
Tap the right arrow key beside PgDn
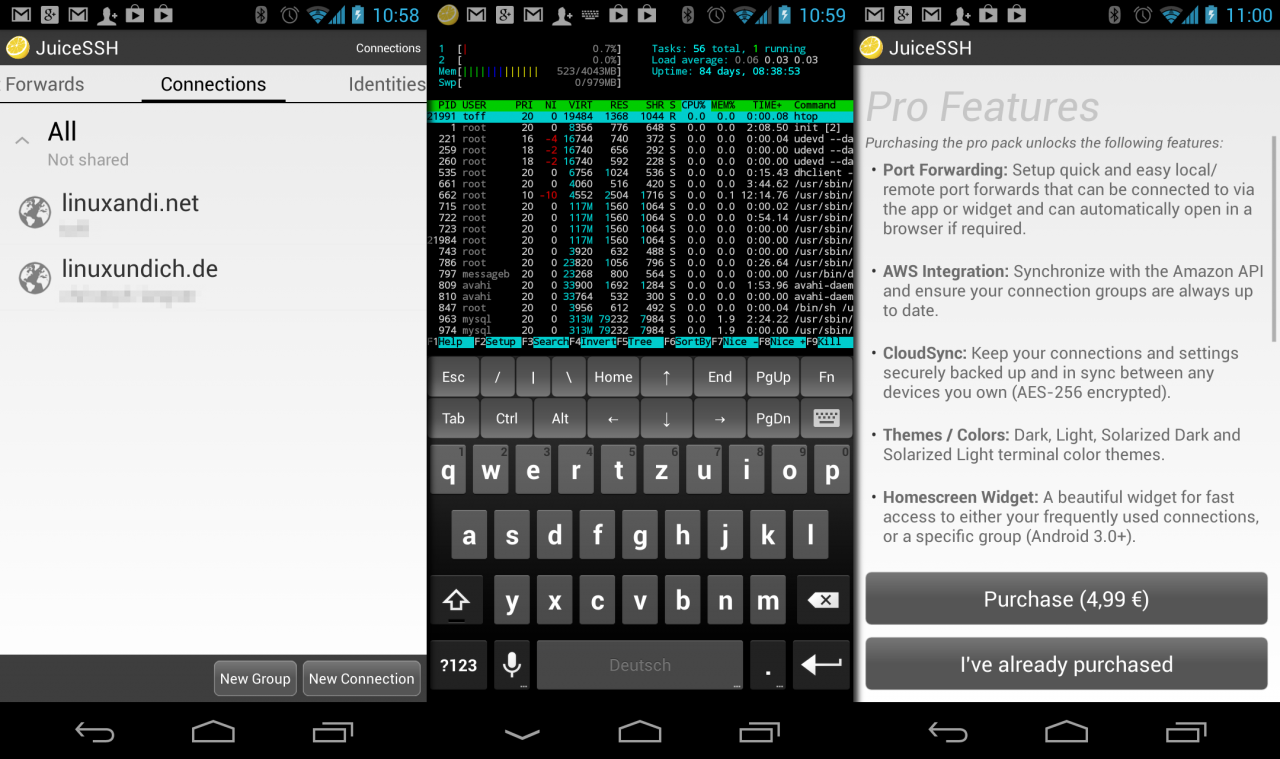click(x=720, y=419)
